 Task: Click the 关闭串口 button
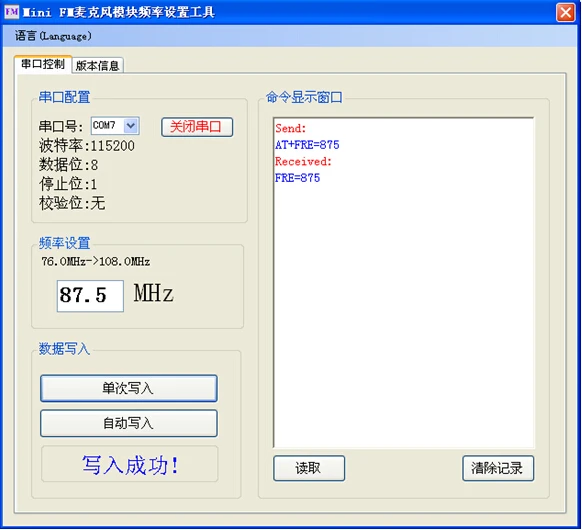coord(197,127)
